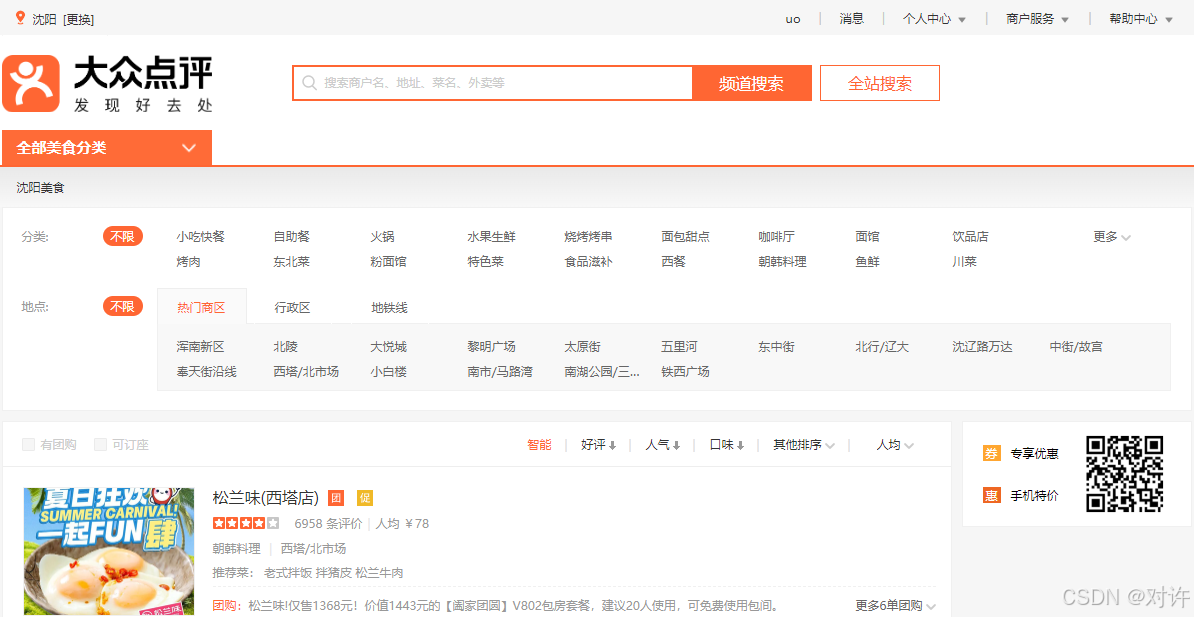
Task: Click the username uo
Action: click(x=793, y=19)
